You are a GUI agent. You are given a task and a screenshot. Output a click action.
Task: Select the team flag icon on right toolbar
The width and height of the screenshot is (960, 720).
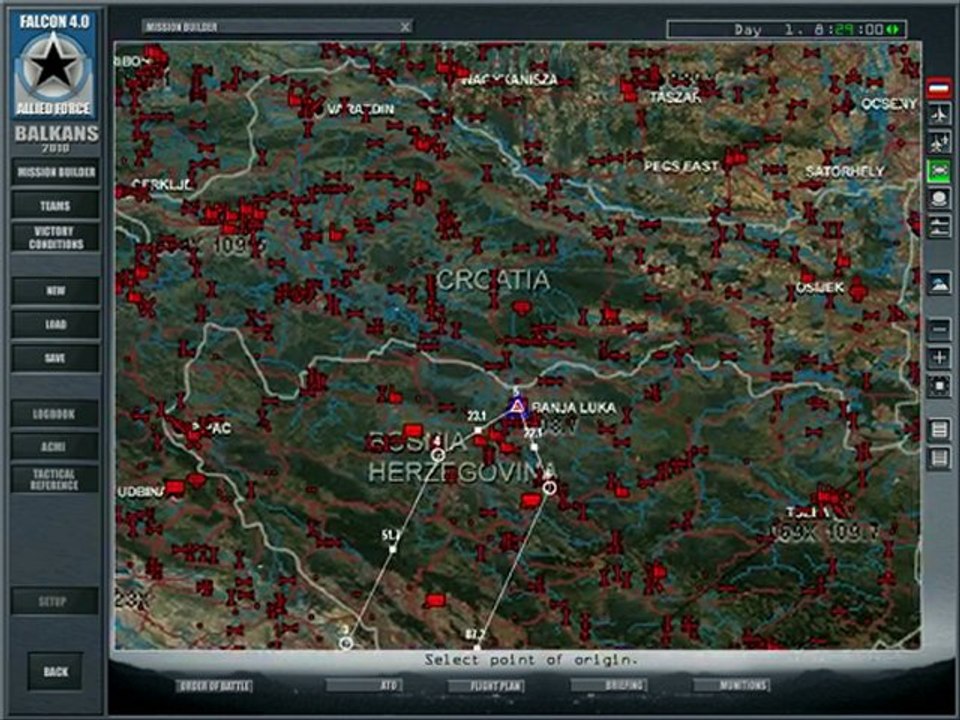pos(939,89)
